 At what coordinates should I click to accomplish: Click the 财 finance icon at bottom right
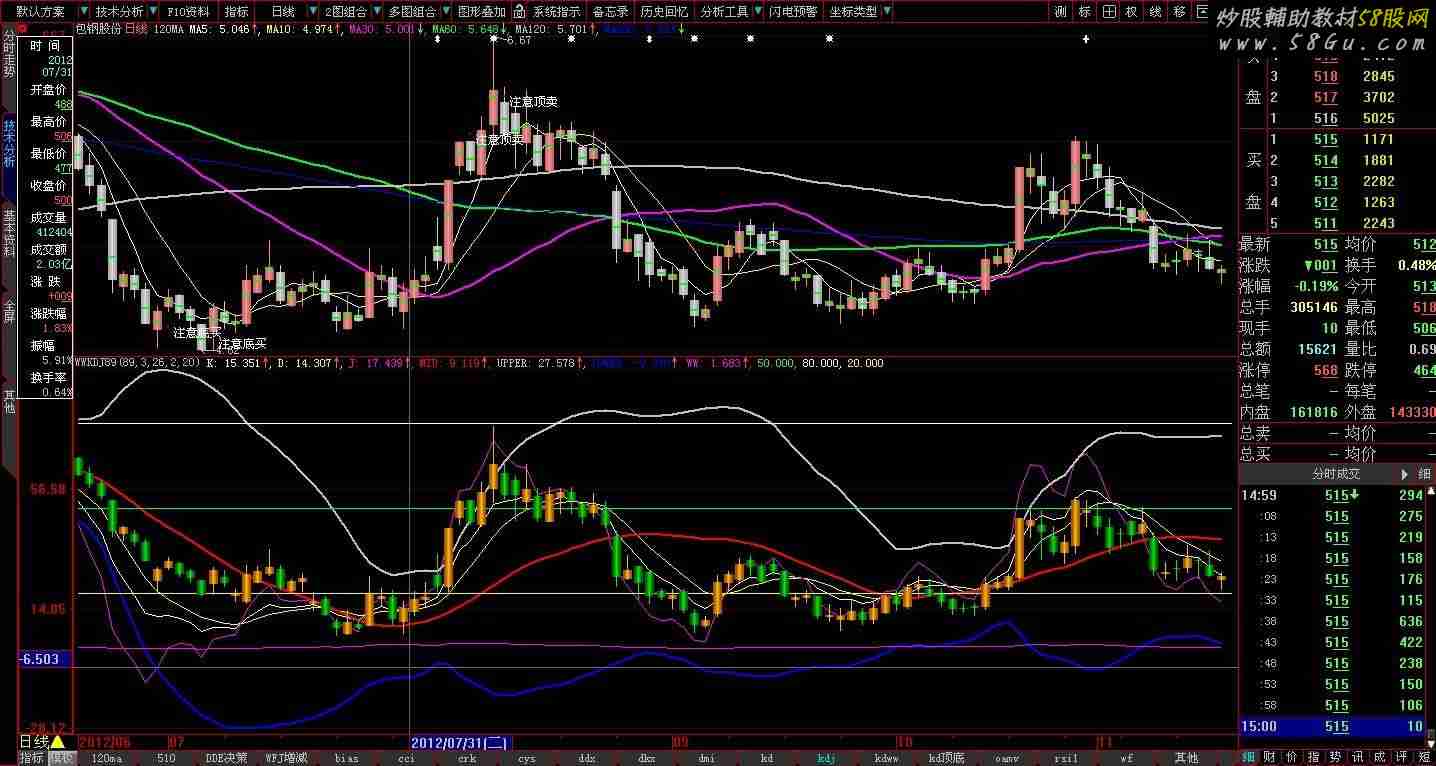tap(1270, 757)
